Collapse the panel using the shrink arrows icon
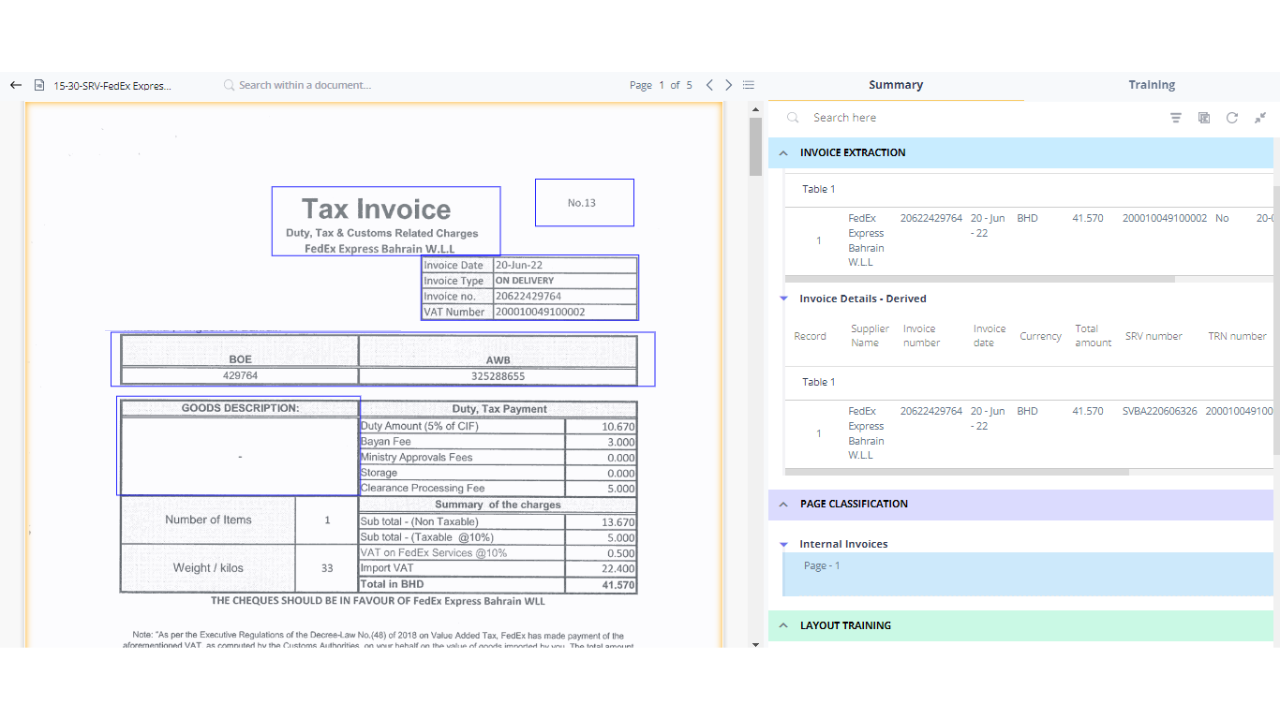The height and width of the screenshot is (720, 1280). 1260,117
